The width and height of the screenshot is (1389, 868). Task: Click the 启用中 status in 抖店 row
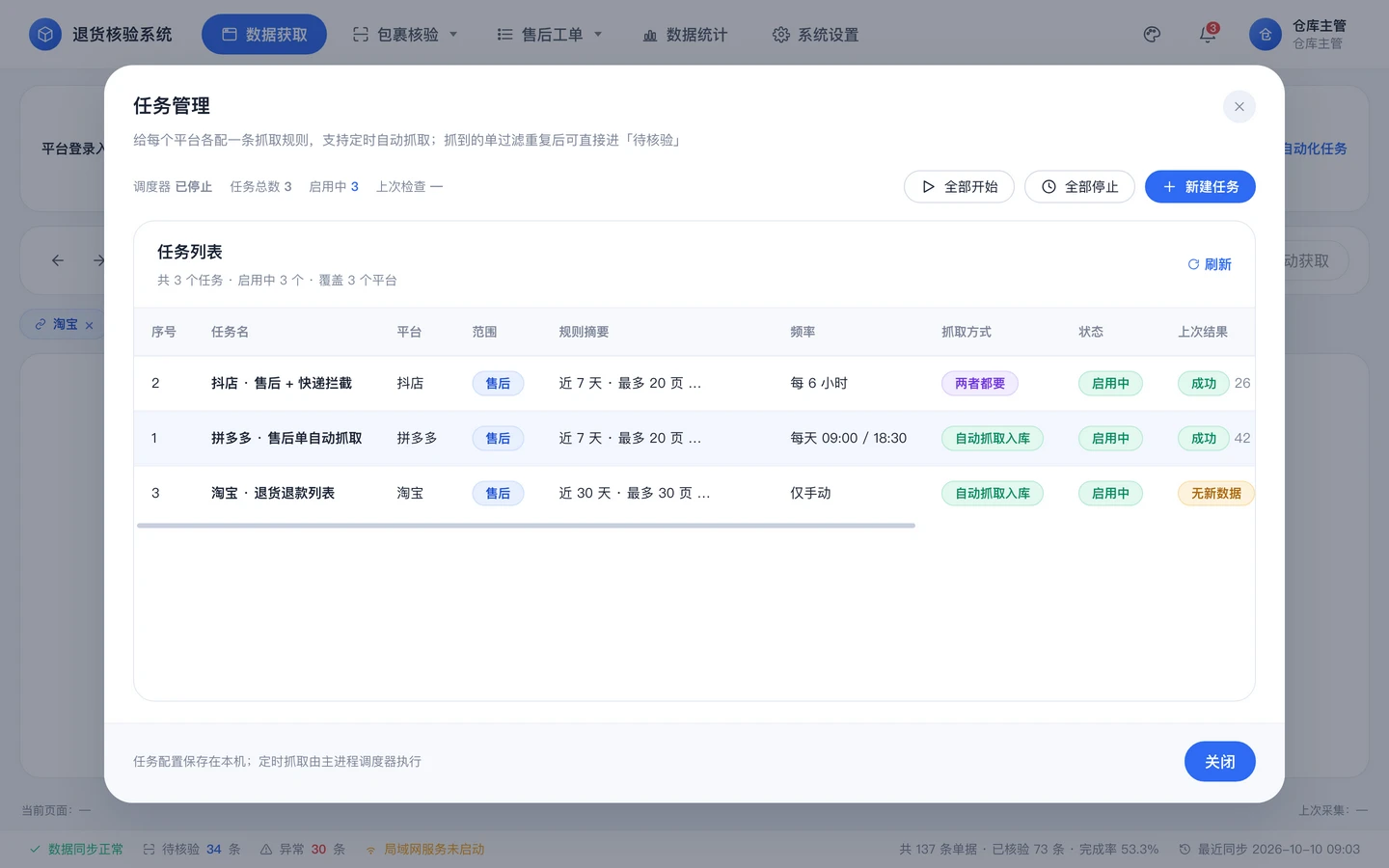[x=1110, y=383]
